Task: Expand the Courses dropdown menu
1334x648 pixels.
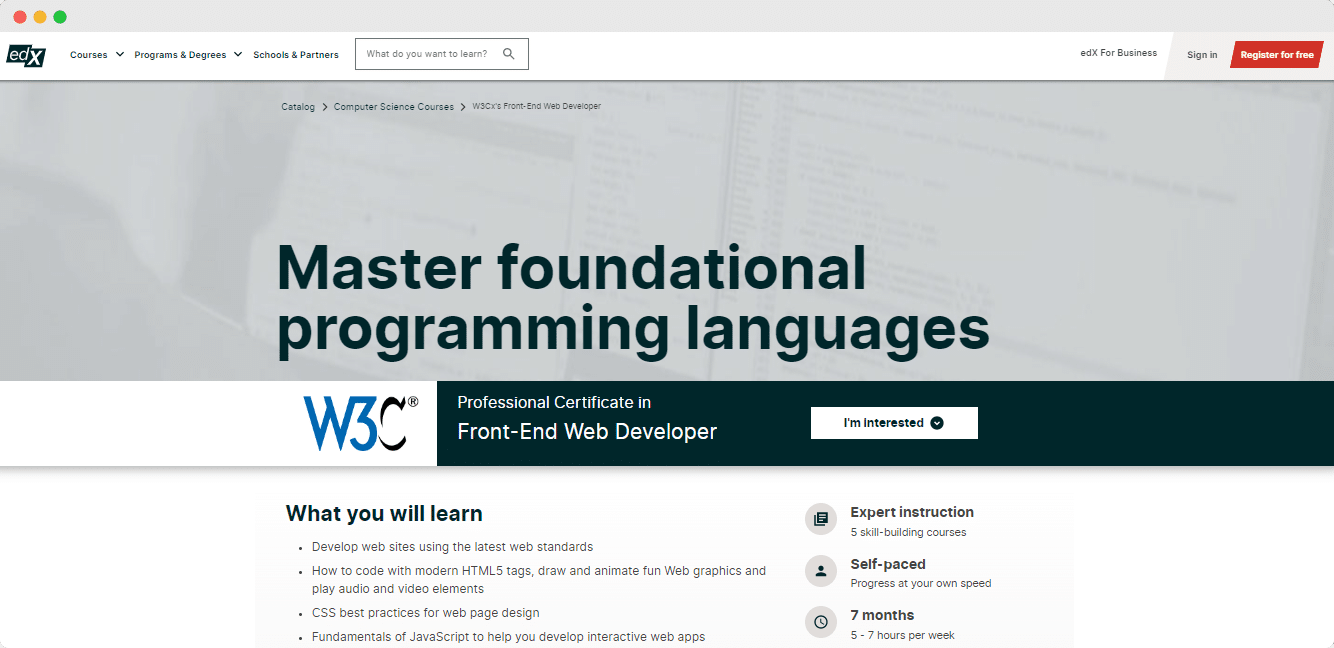Action: coord(97,55)
